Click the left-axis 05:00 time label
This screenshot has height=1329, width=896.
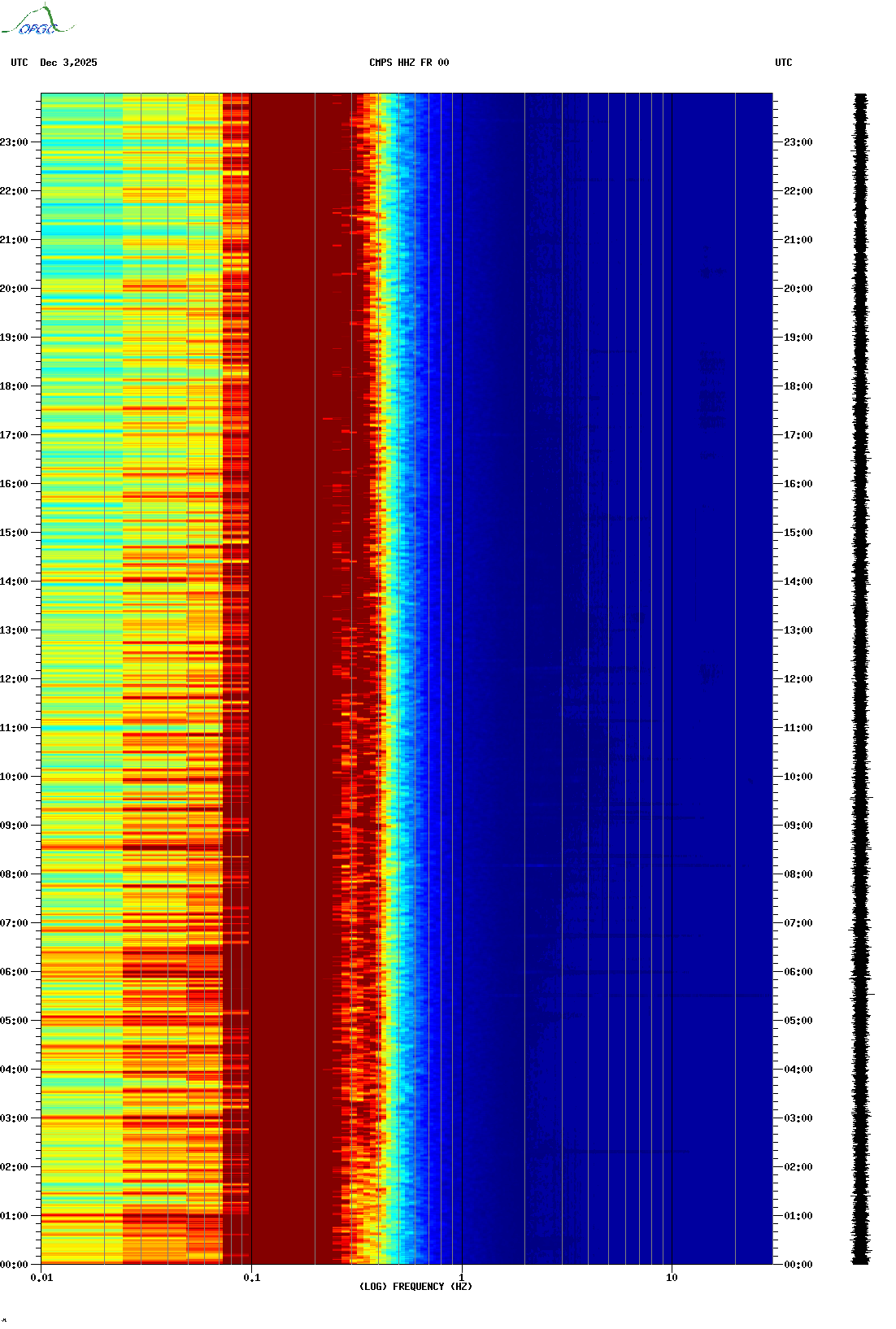coord(14,1021)
